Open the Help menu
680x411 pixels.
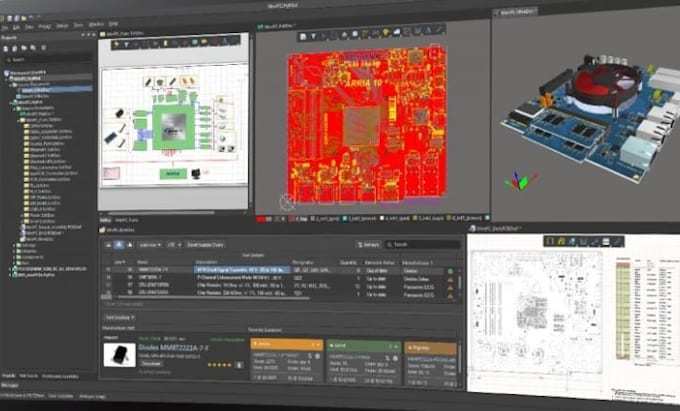point(113,24)
